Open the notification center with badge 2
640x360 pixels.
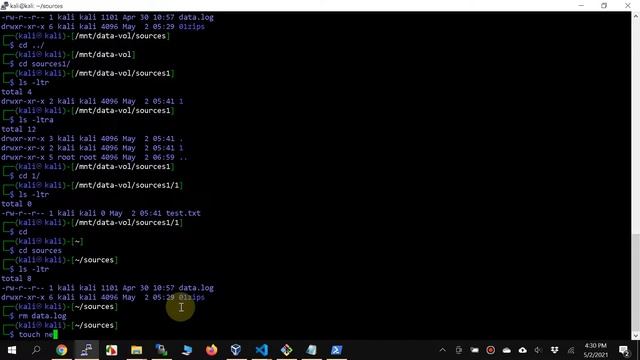tap(624, 351)
